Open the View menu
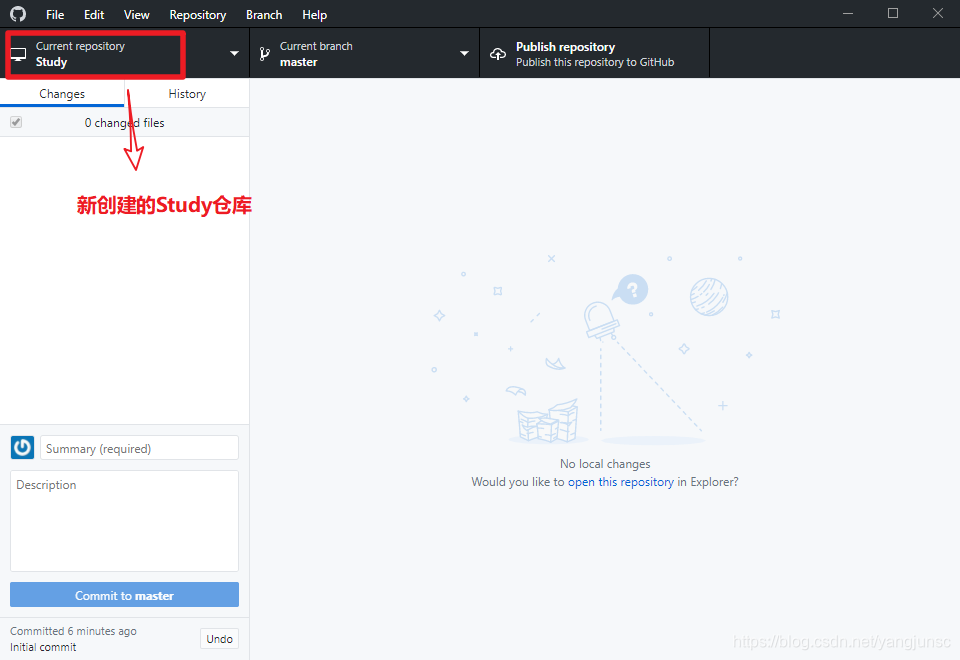 tap(137, 15)
